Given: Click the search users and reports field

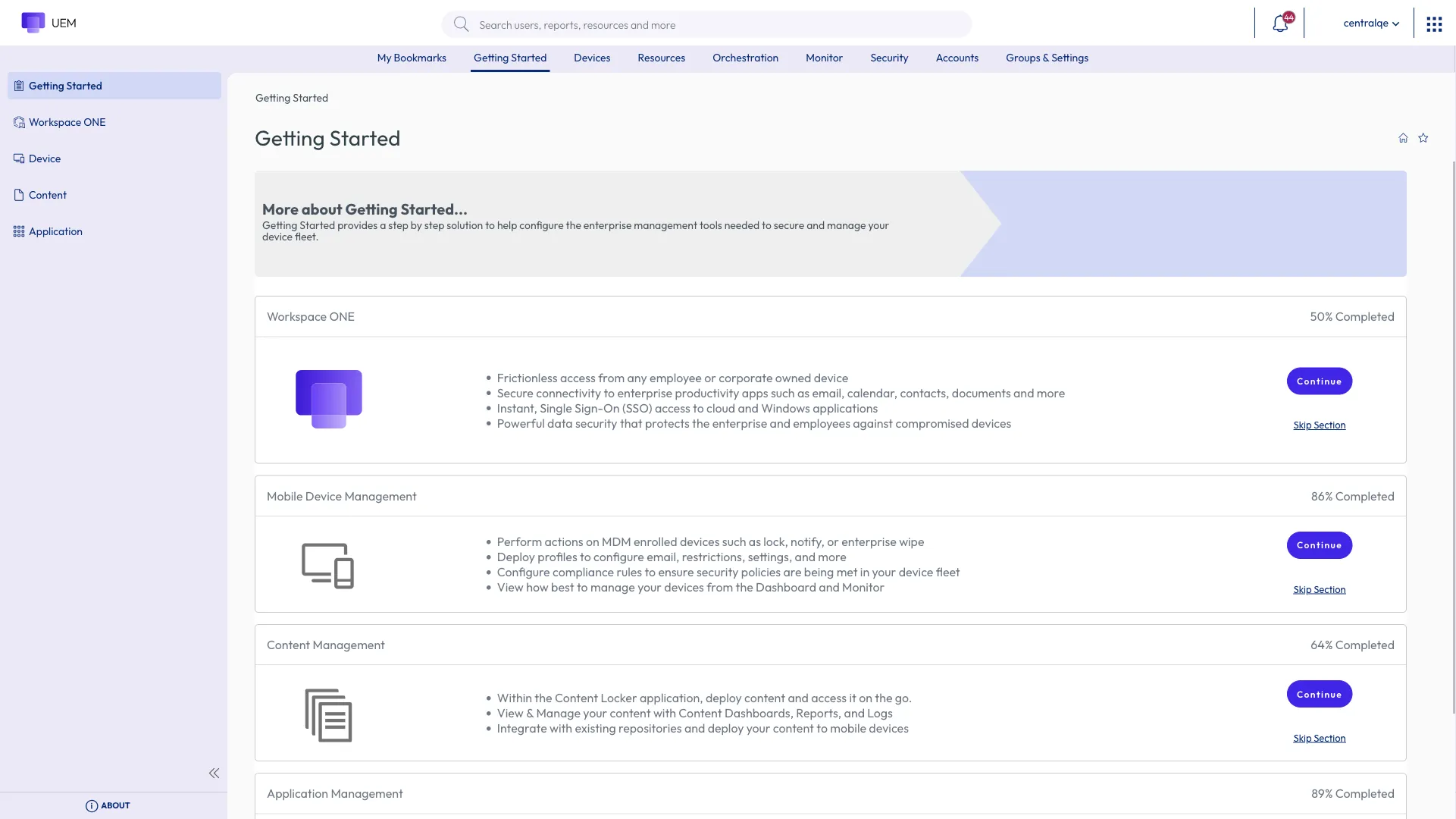Looking at the screenshot, I should 706,24.
